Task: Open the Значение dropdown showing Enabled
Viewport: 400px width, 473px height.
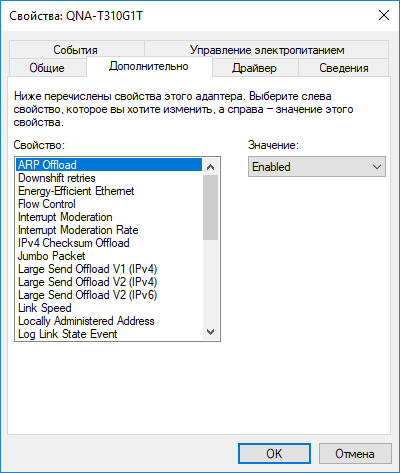Action: [x=317, y=167]
